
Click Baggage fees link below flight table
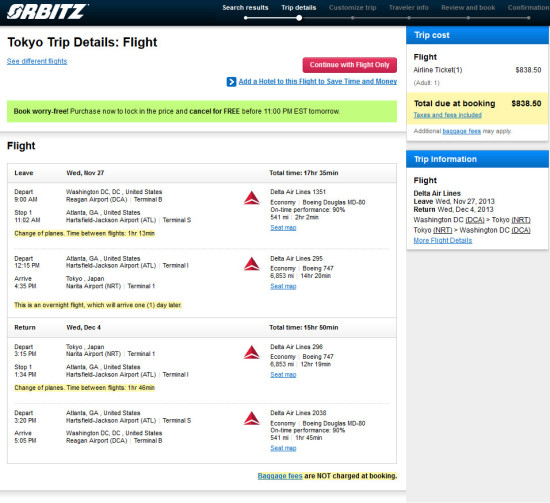click(x=280, y=476)
